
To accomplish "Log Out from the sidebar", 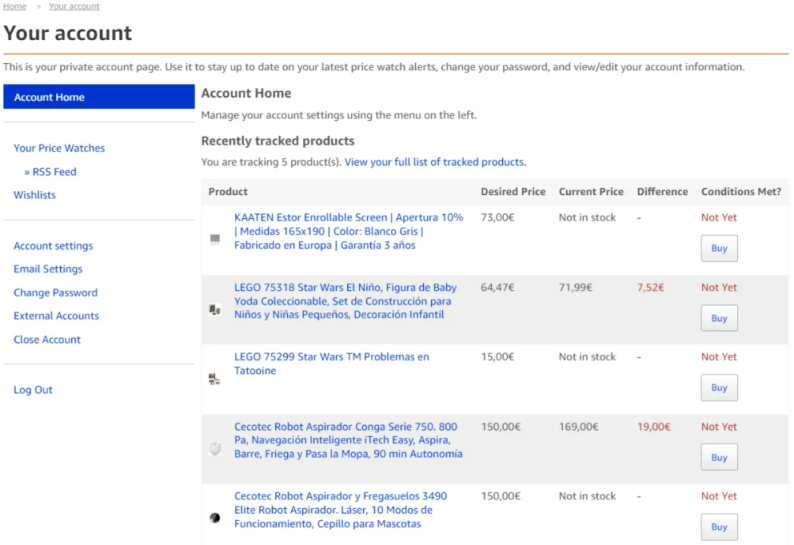I will (x=33, y=390).
